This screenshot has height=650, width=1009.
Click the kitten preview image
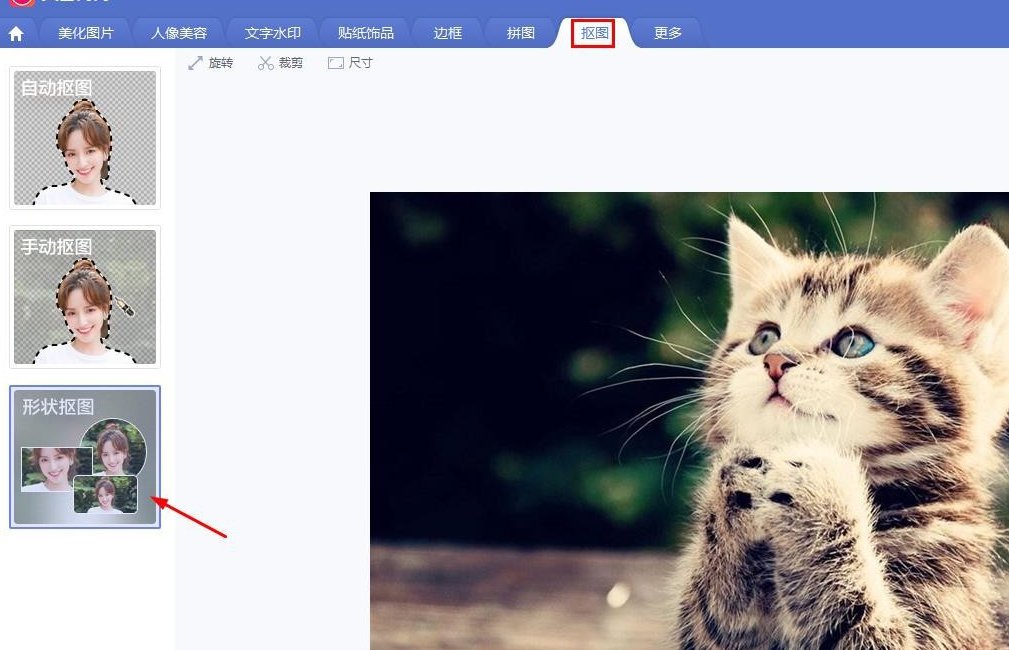[x=690, y=420]
